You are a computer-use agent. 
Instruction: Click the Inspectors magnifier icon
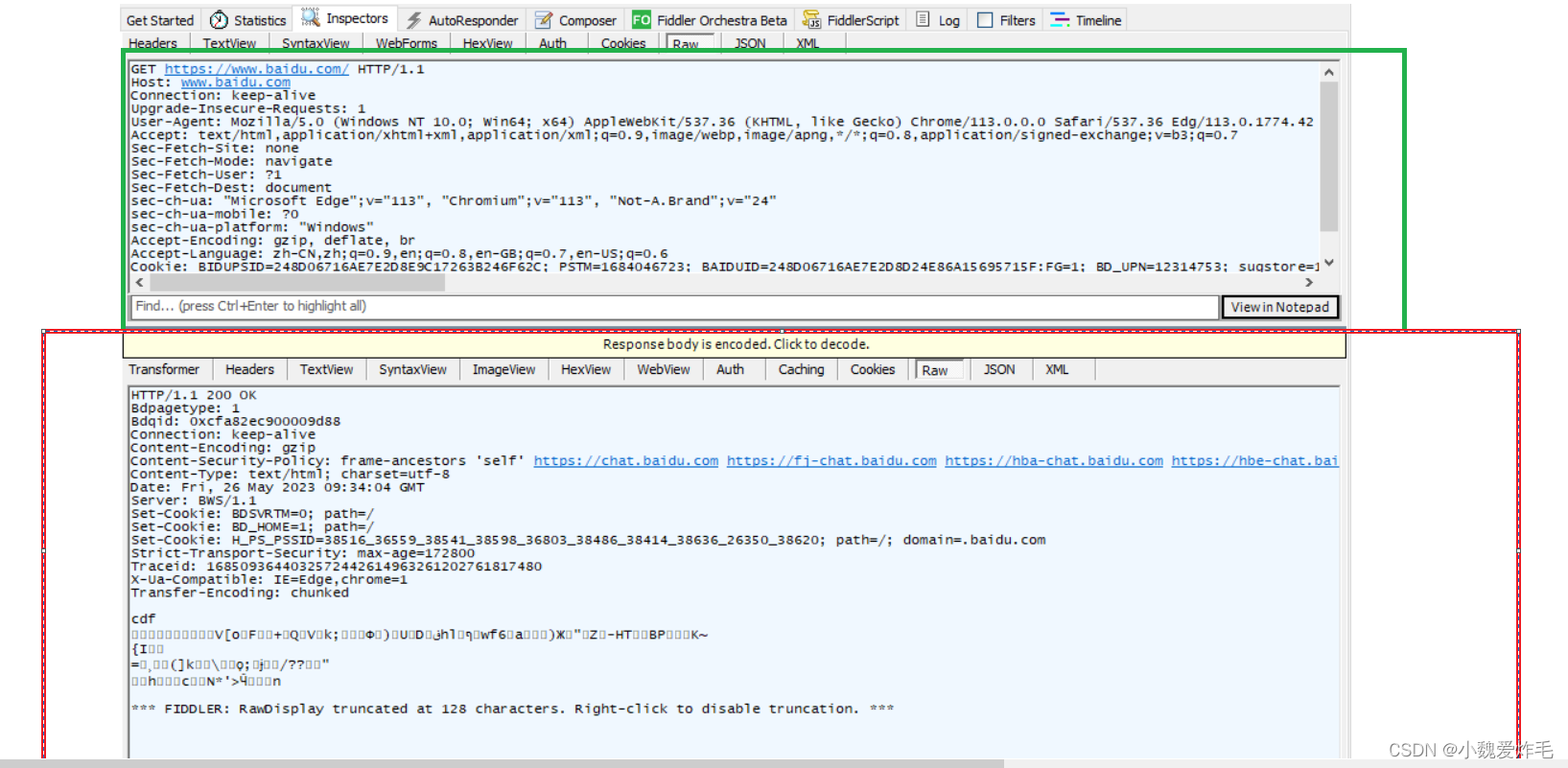point(310,18)
